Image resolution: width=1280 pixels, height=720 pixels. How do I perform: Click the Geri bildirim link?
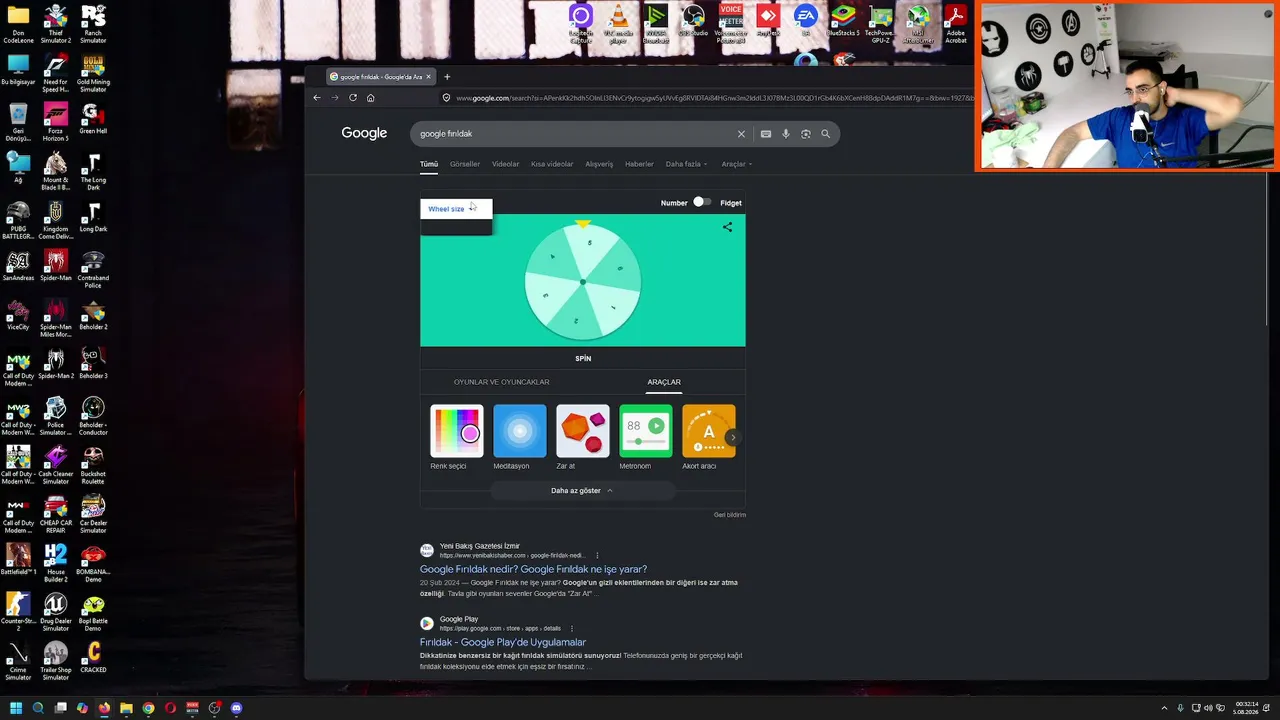pos(730,515)
